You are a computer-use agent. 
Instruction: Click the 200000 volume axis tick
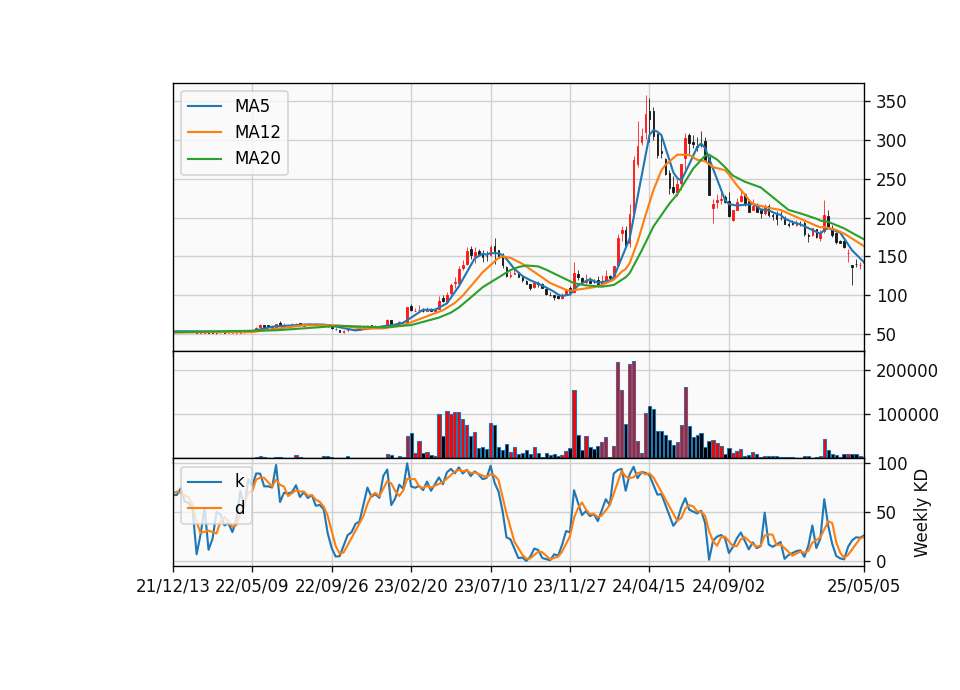(x=907, y=371)
